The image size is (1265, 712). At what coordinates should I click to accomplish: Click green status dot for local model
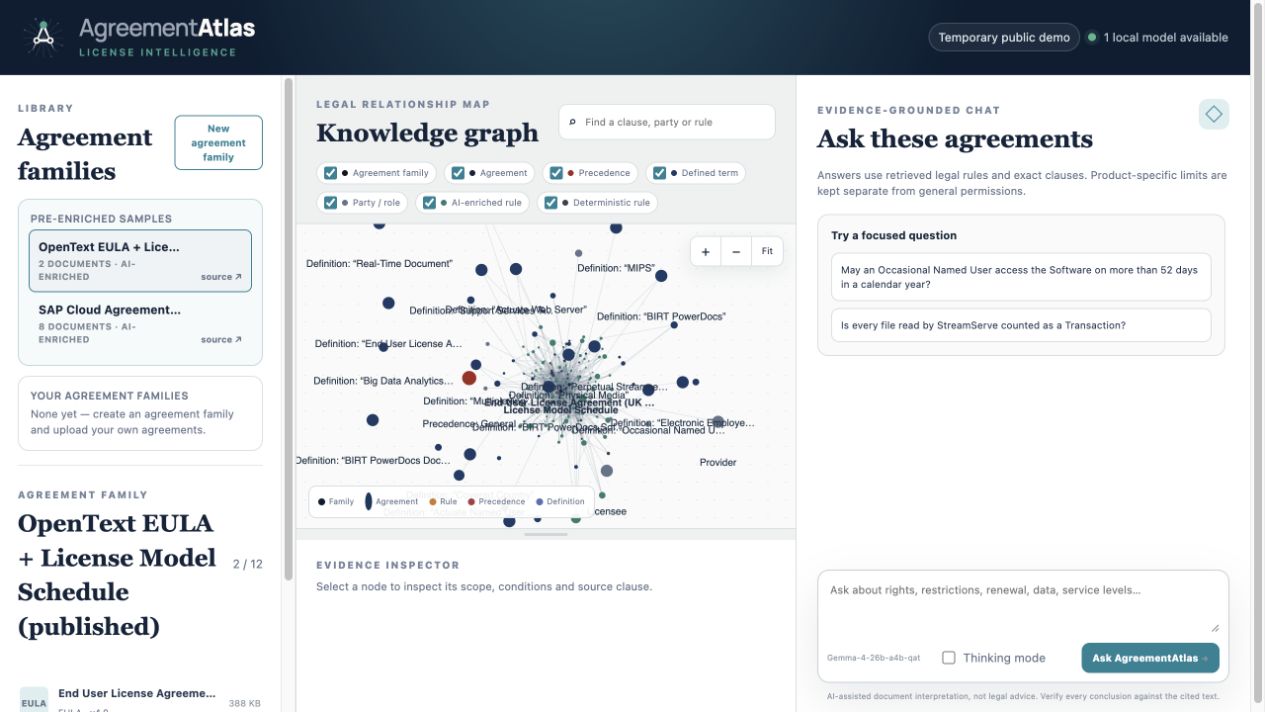[1092, 37]
